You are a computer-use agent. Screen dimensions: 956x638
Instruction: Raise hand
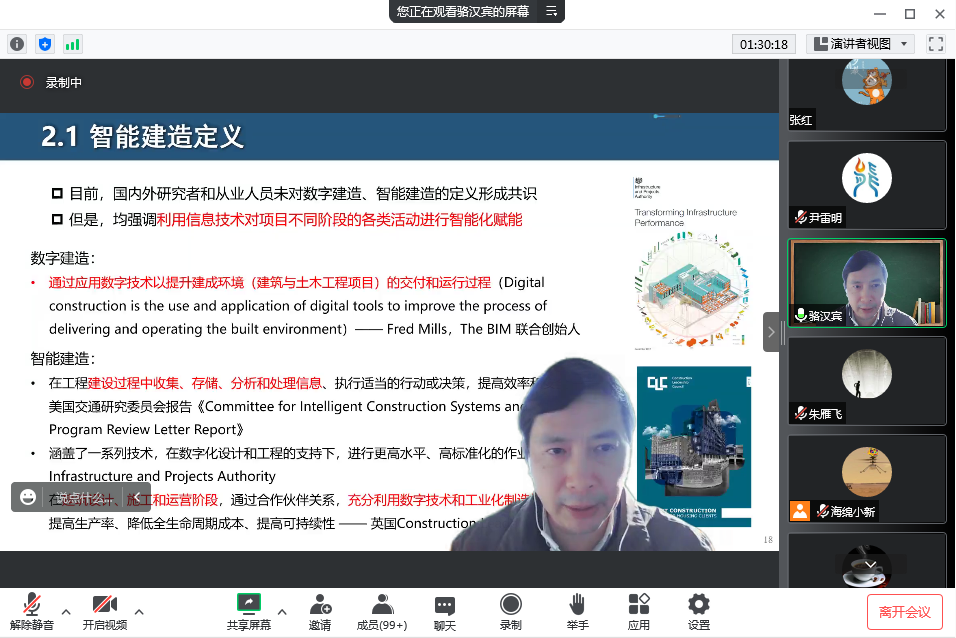[577, 612]
